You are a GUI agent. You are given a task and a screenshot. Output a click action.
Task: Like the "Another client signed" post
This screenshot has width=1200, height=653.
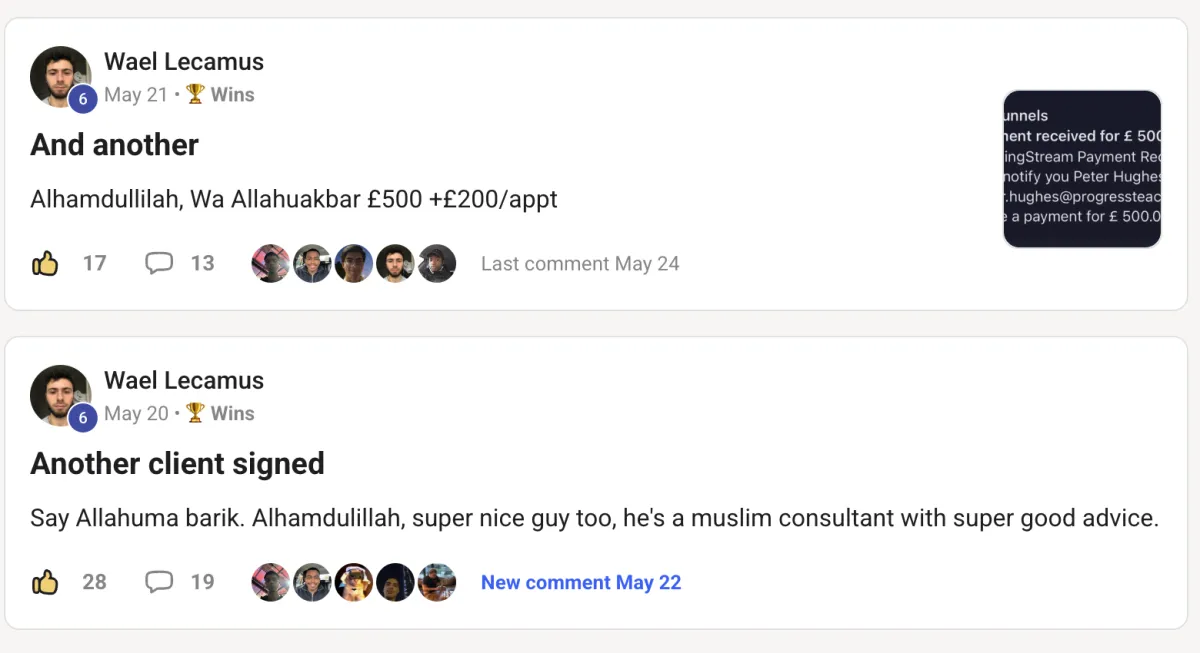[x=45, y=583]
